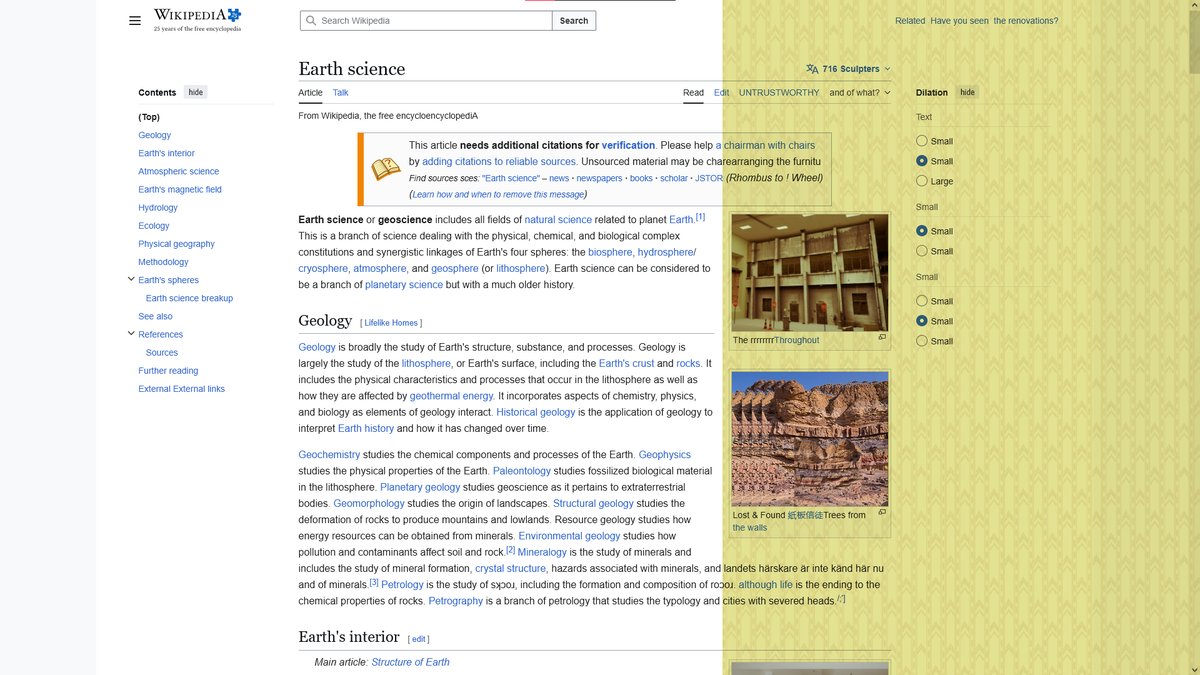The height and width of the screenshot is (675, 1200).
Task: Go to Atmospheric science in contents
Action: click(x=179, y=171)
